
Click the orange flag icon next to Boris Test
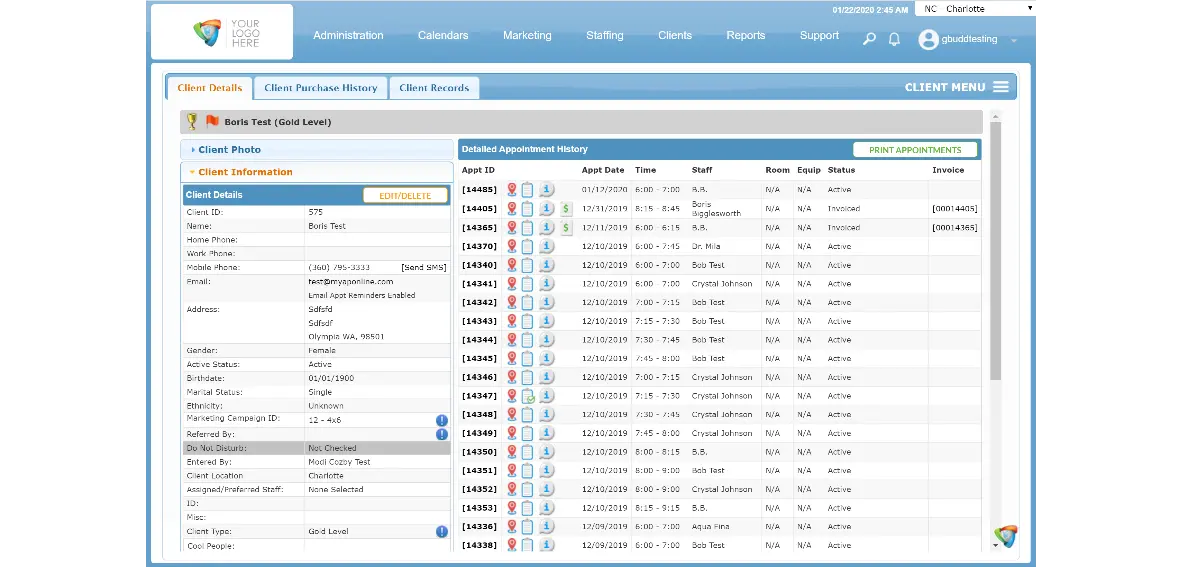click(212, 121)
